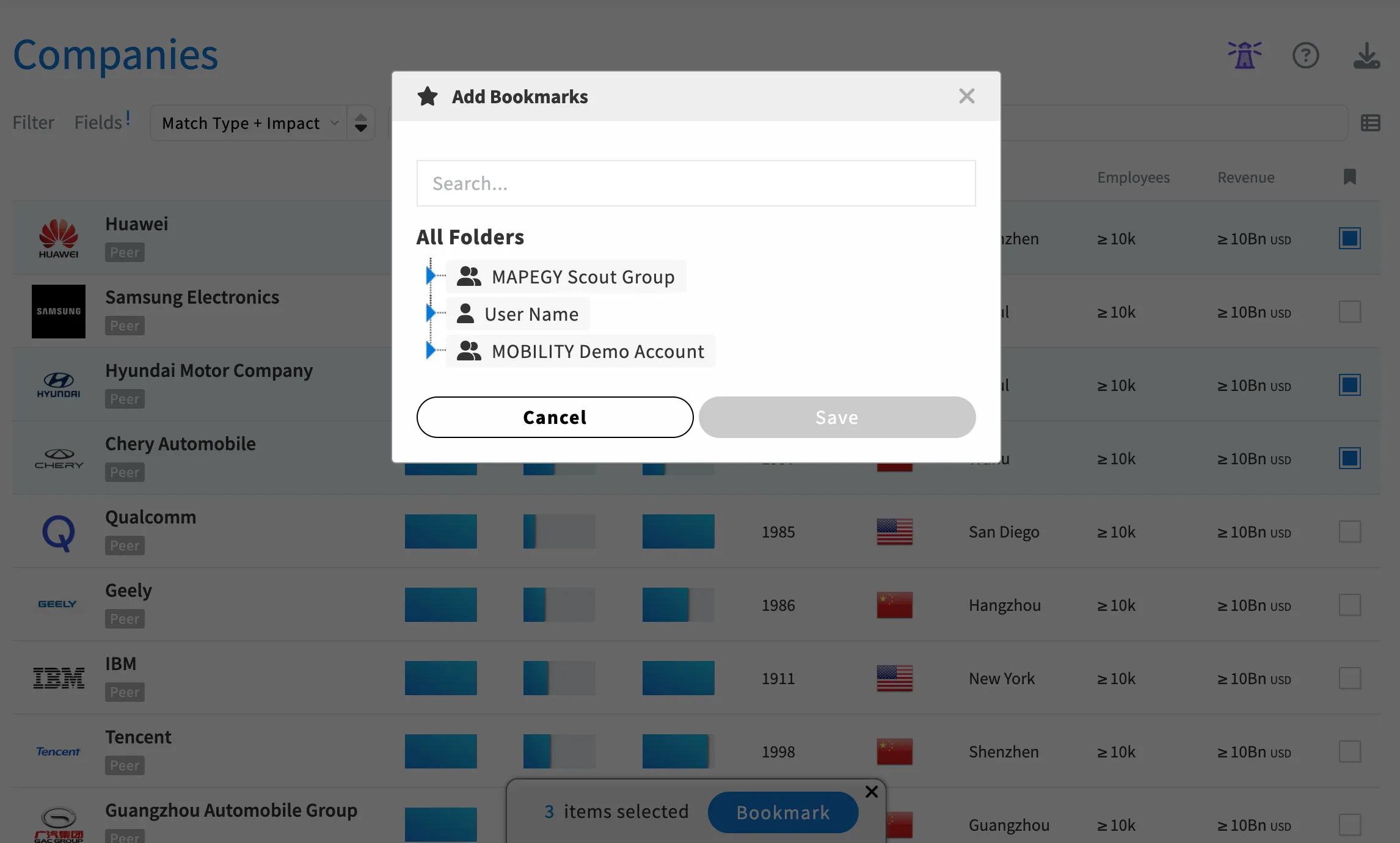Click the download icon in header

click(1366, 56)
